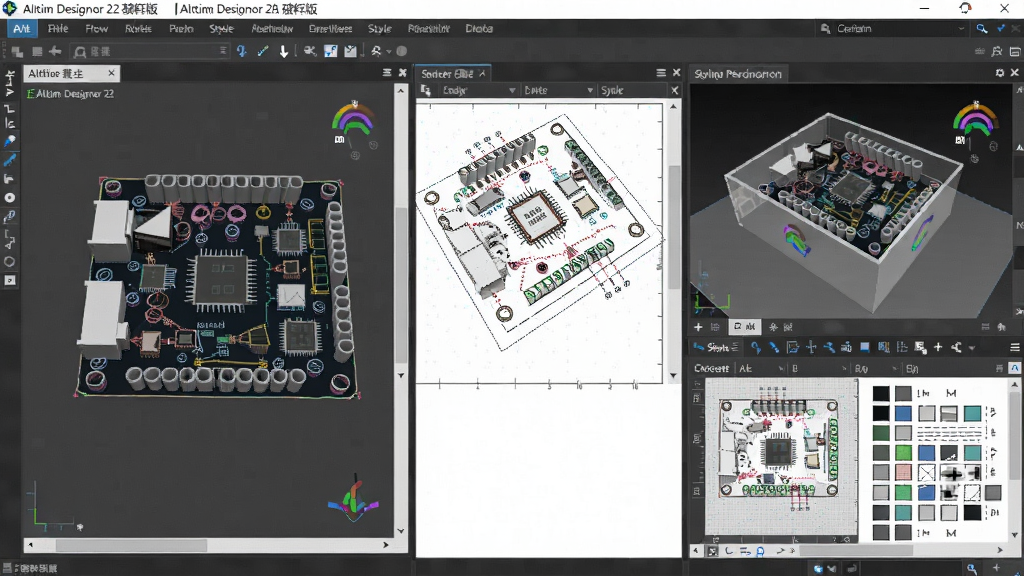1024x576 pixels.
Task: Click the back arrow icon in the top toolbar
Action: (56, 51)
